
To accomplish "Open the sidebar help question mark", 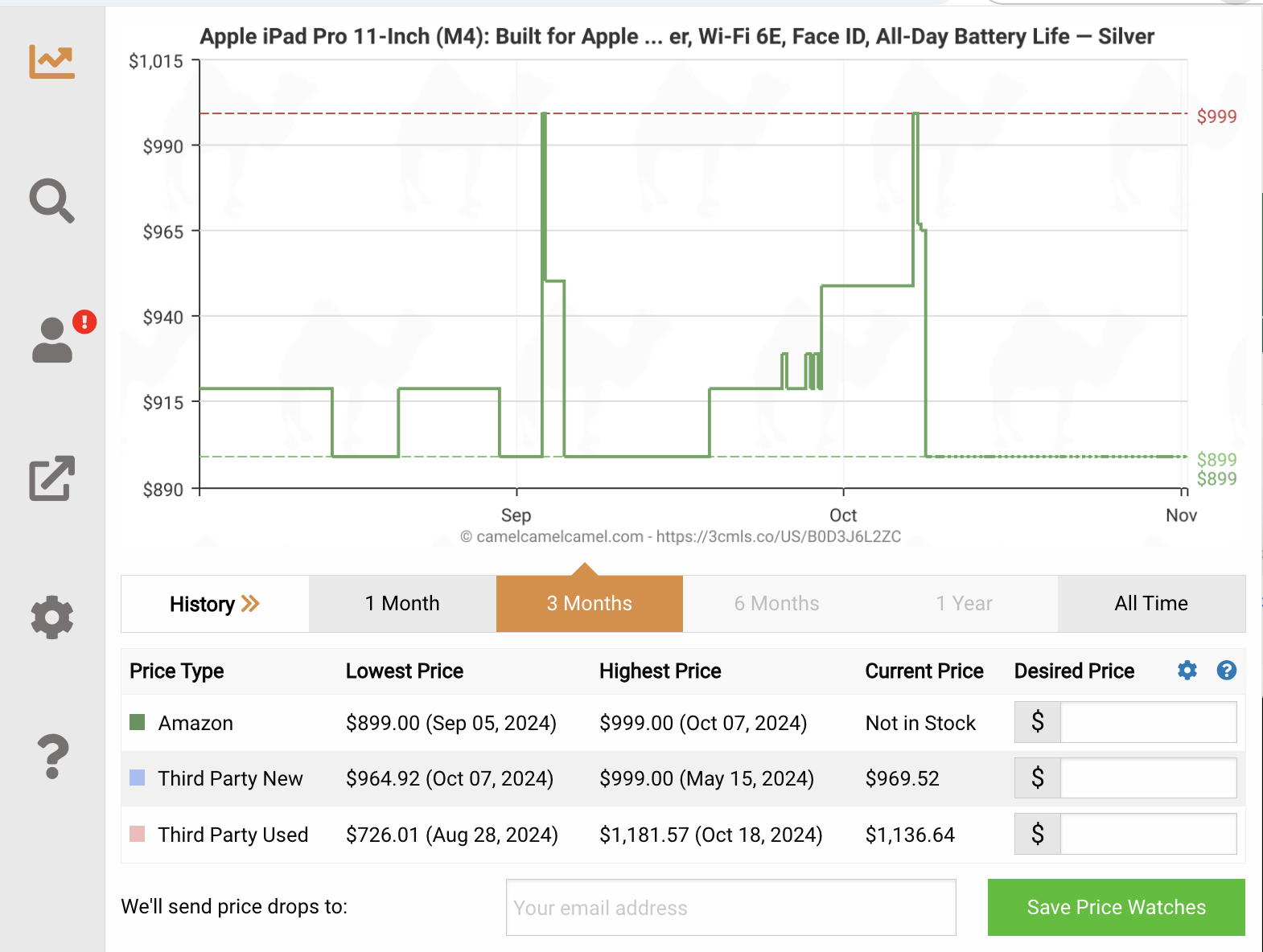I will [52, 757].
